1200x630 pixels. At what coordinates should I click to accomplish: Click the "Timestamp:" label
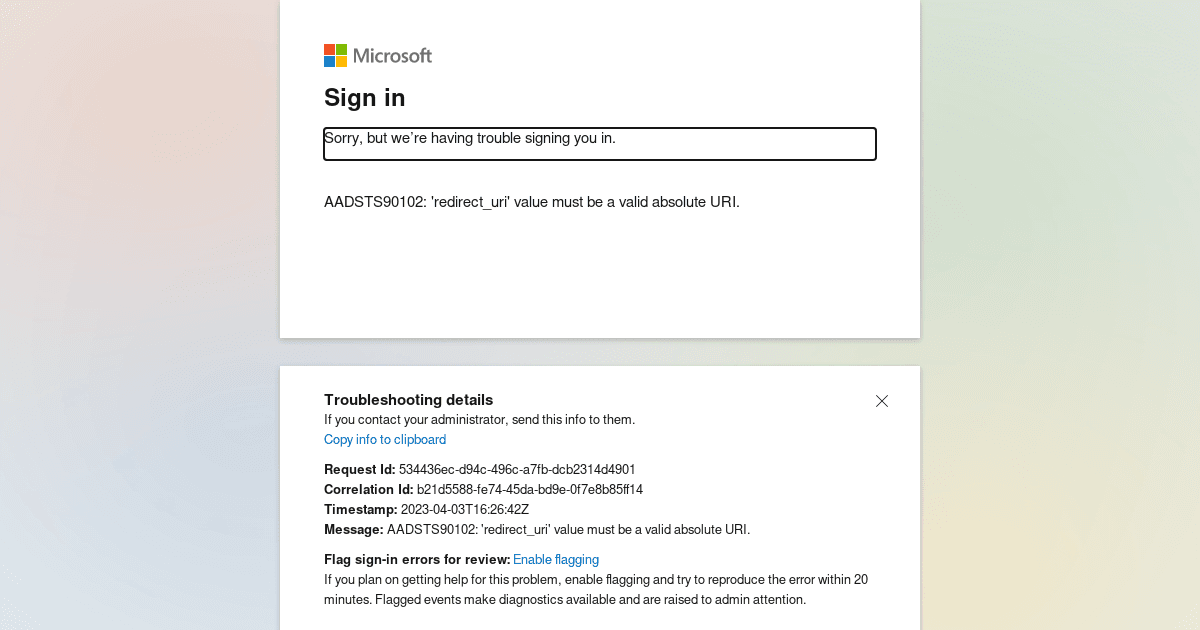[x=361, y=510]
